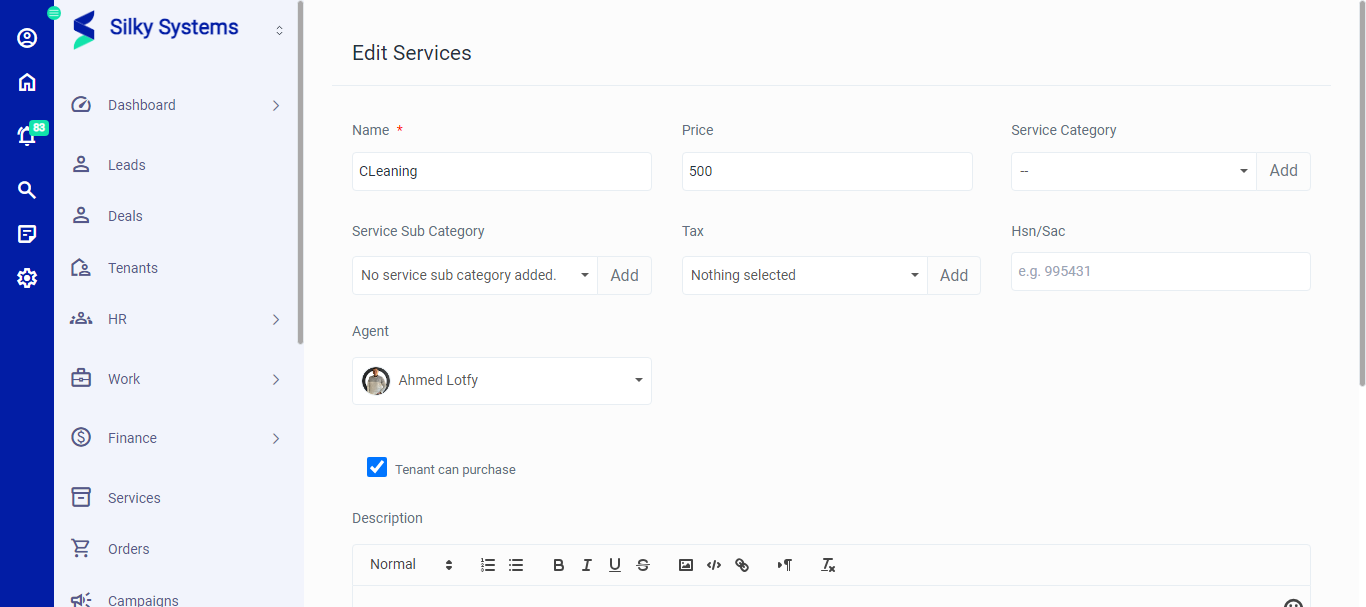Insert an image in the description editor
Image resolution: width=1366 pixels, height=607 pixels.
685,564
